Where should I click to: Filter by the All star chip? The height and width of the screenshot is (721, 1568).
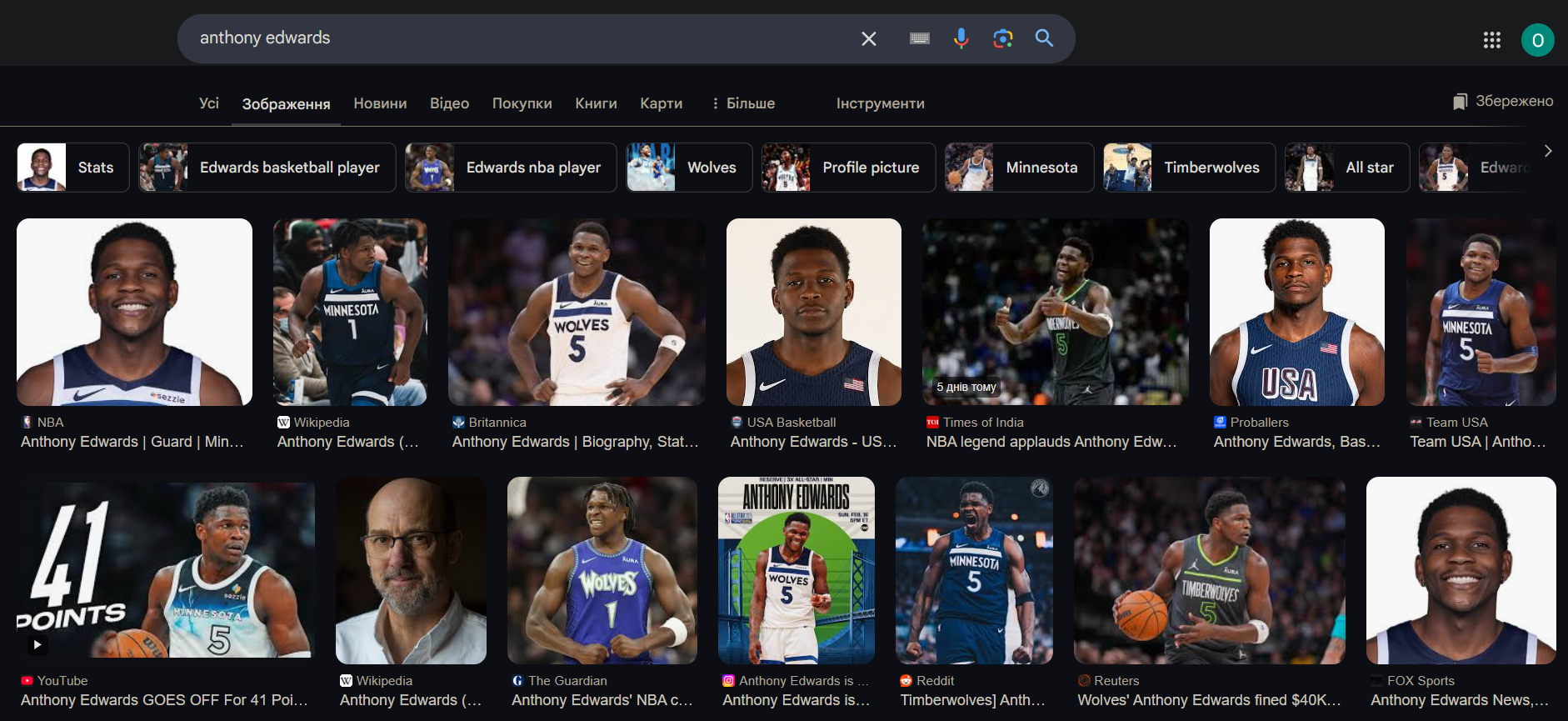1347,168
